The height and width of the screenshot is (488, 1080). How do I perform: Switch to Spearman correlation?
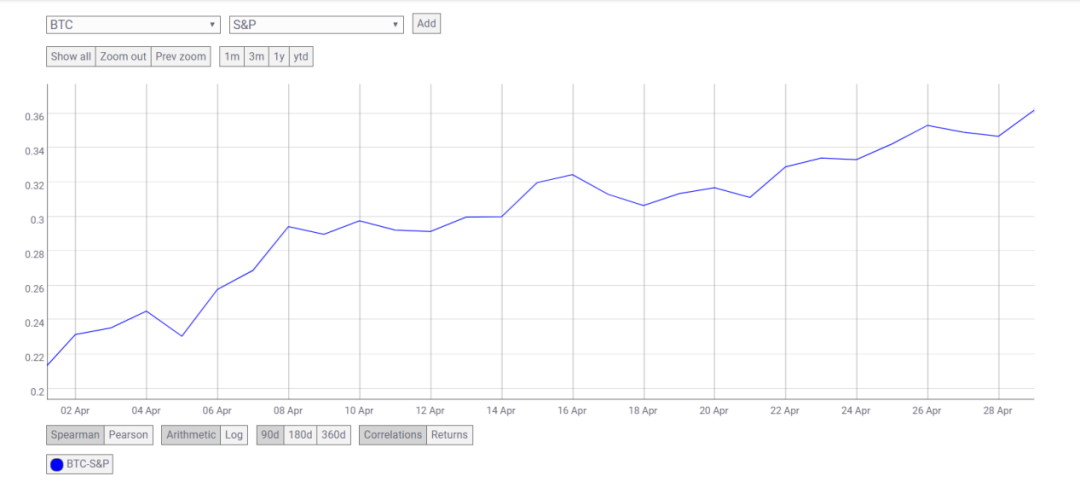[x=75, y=435]
